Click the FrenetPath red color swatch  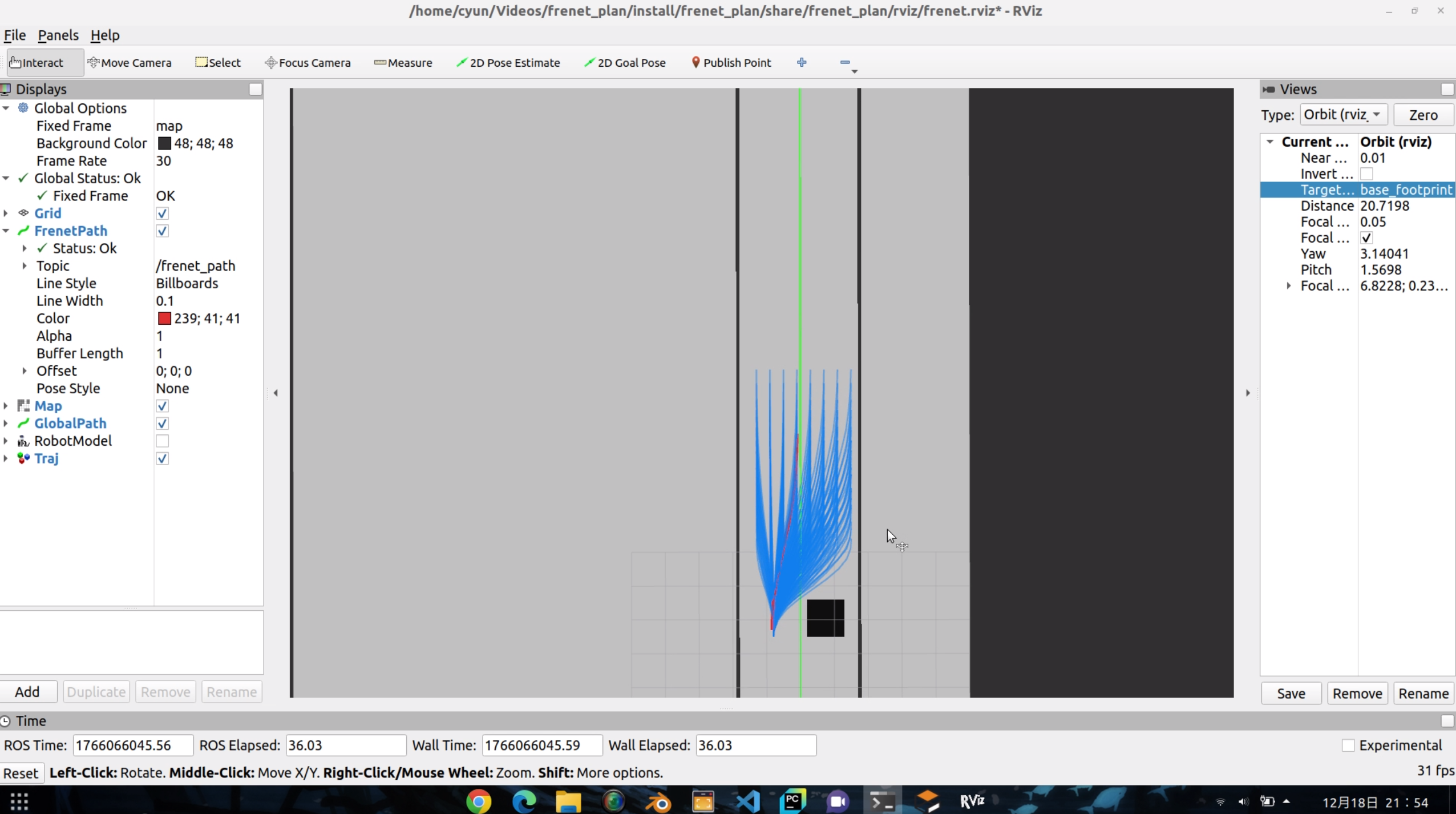164,319
